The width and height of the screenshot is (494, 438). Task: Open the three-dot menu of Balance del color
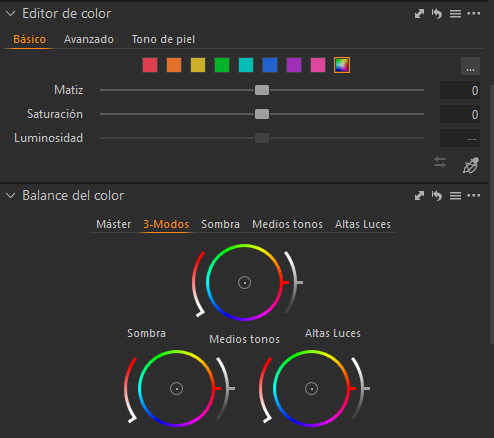(x=474, y=195)
